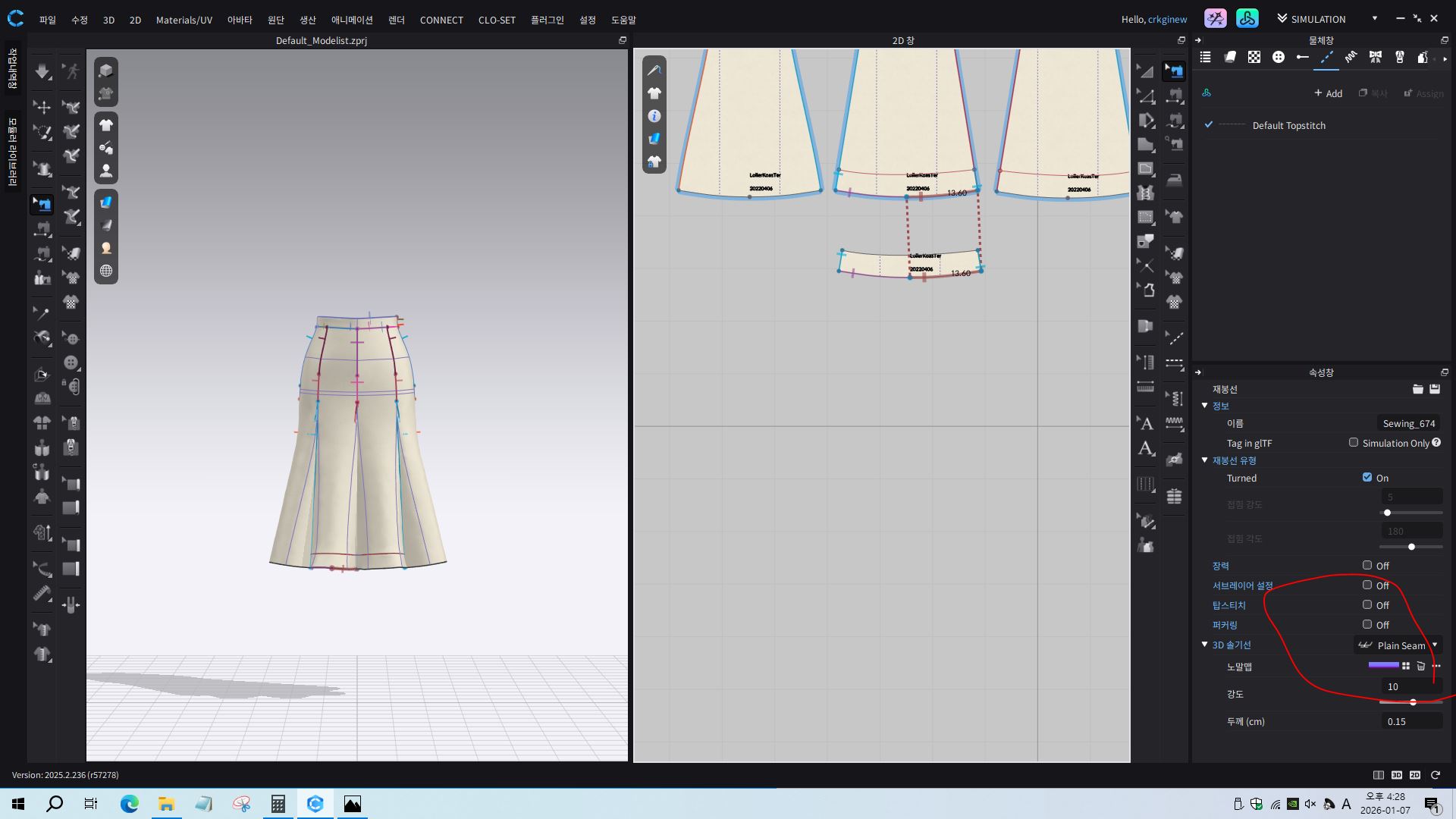This screenshot has height=819, width=1456.
Task: Open the Materials/UV menu
Action: point(184,20)
